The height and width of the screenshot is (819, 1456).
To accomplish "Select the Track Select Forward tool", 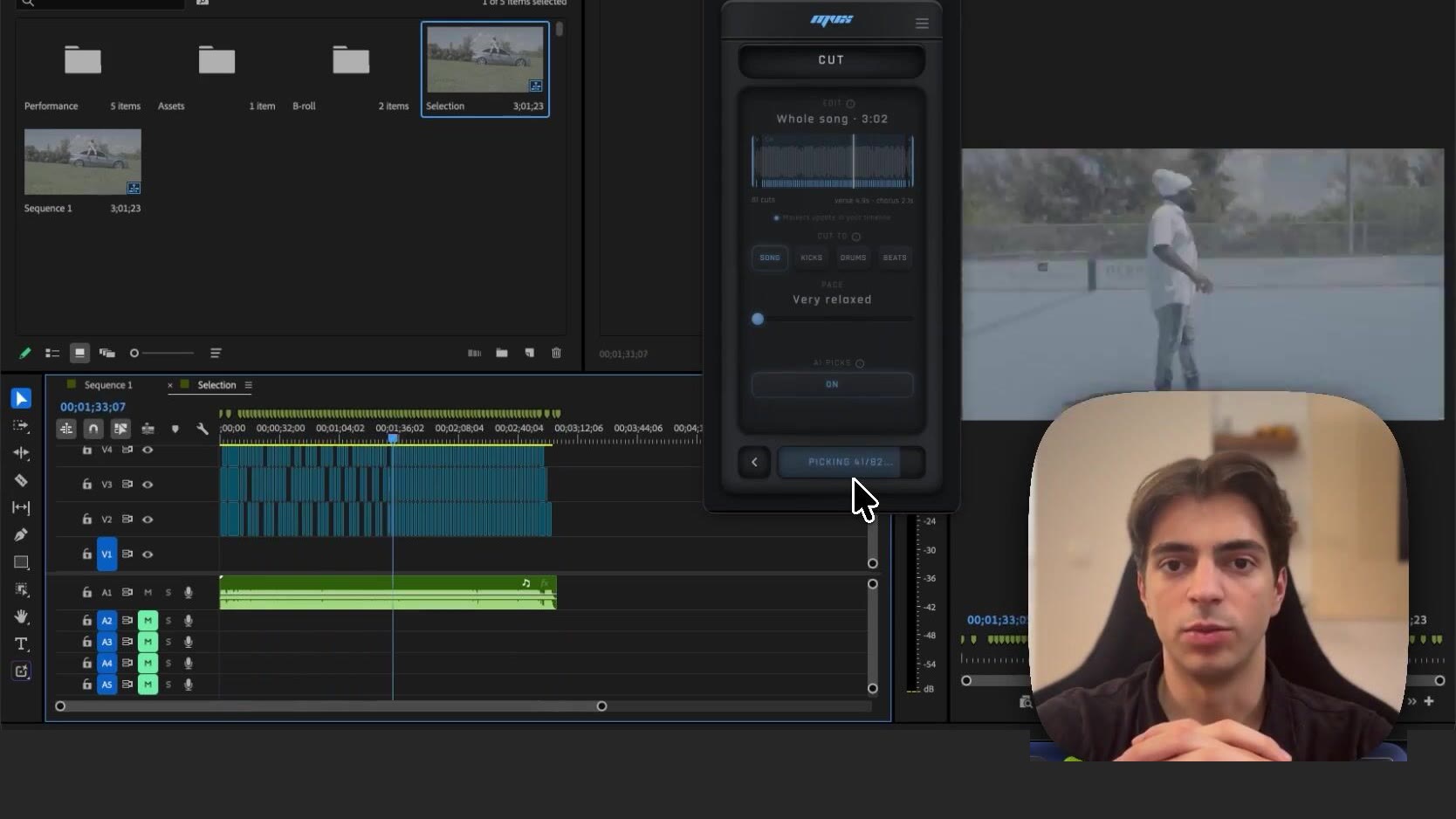I will click(21, 426).
